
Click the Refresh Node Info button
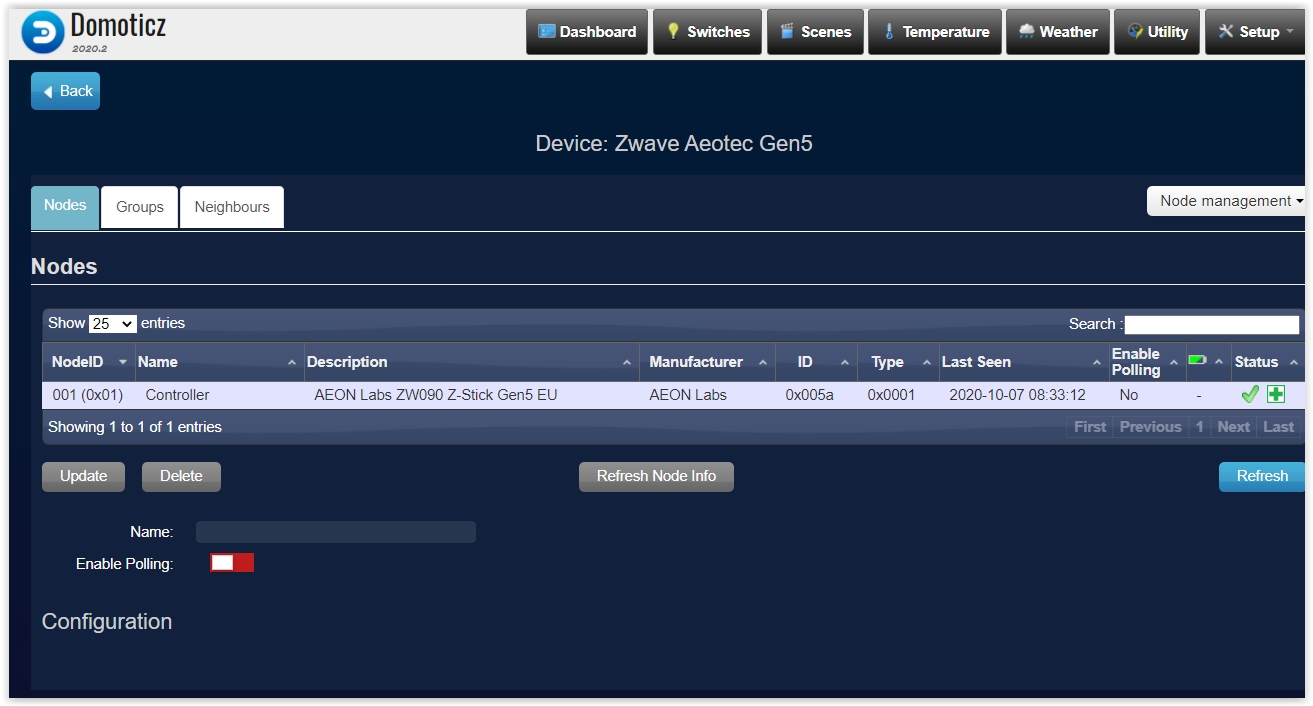coord(656,477)
